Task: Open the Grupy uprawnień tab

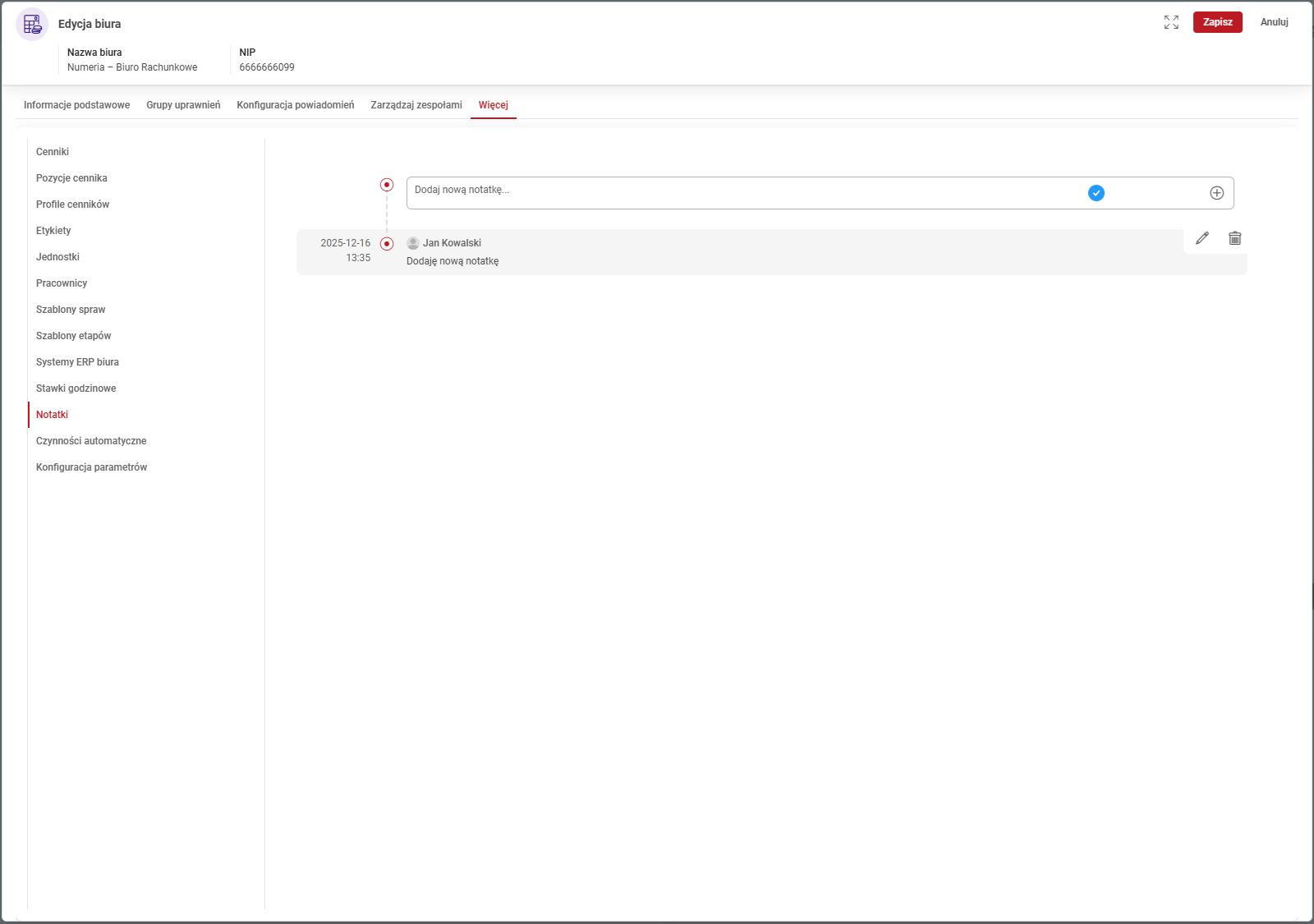Action: point(183,105)
